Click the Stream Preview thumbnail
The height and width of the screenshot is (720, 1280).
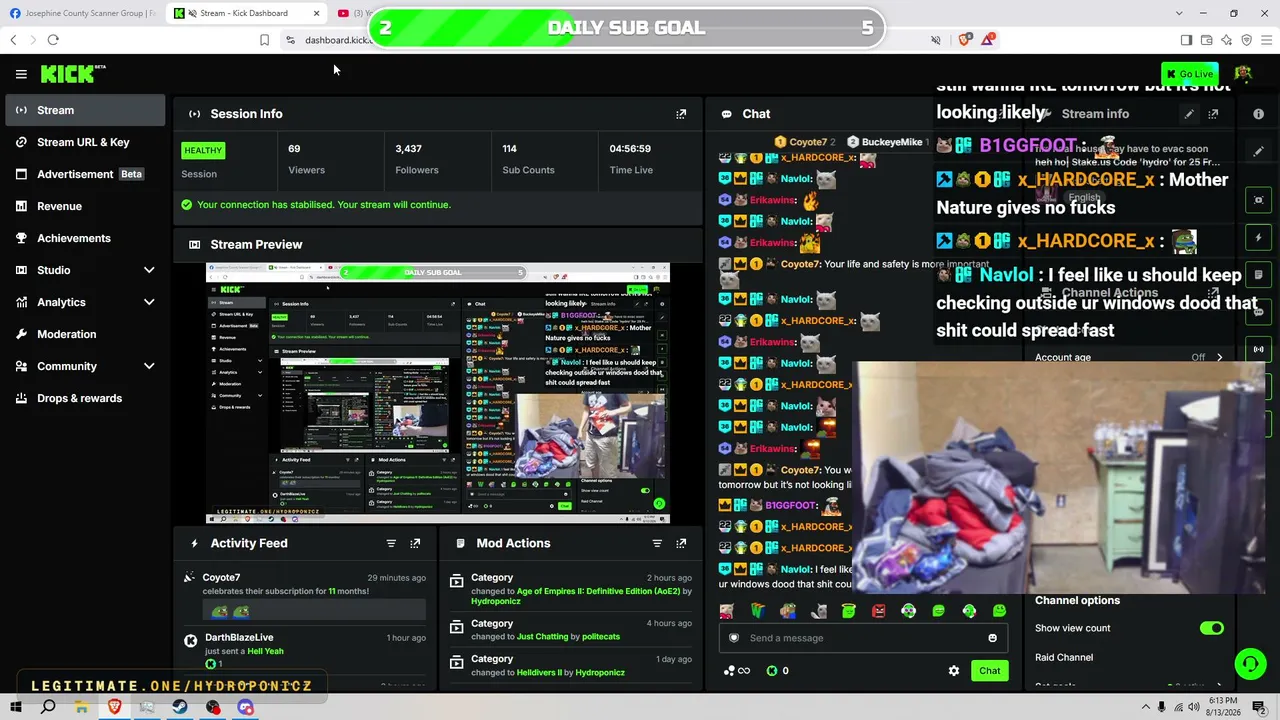coord(438,393)
